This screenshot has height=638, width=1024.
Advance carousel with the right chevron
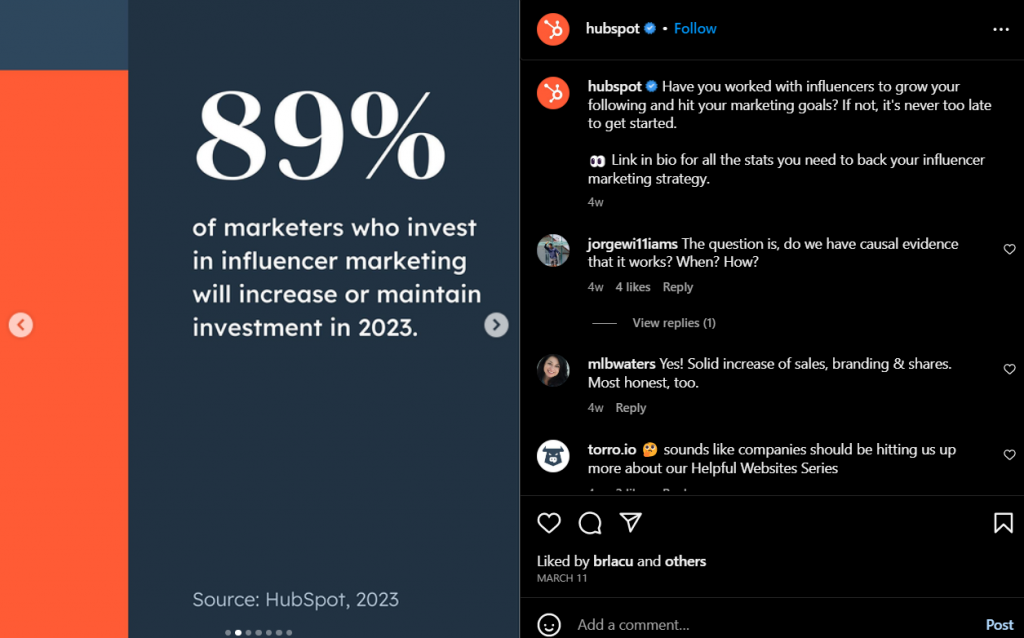point(496,325)
